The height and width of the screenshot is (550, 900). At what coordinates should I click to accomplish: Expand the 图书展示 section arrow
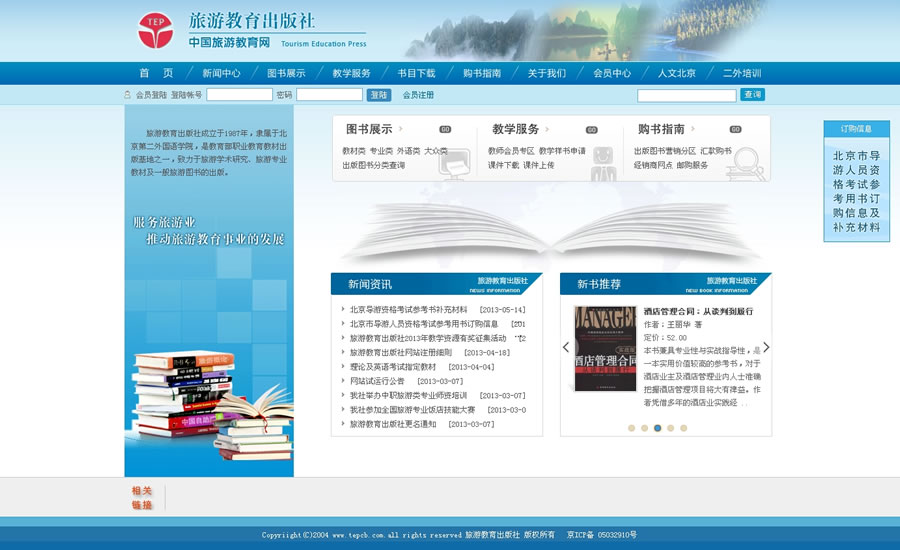click(401, 129)
